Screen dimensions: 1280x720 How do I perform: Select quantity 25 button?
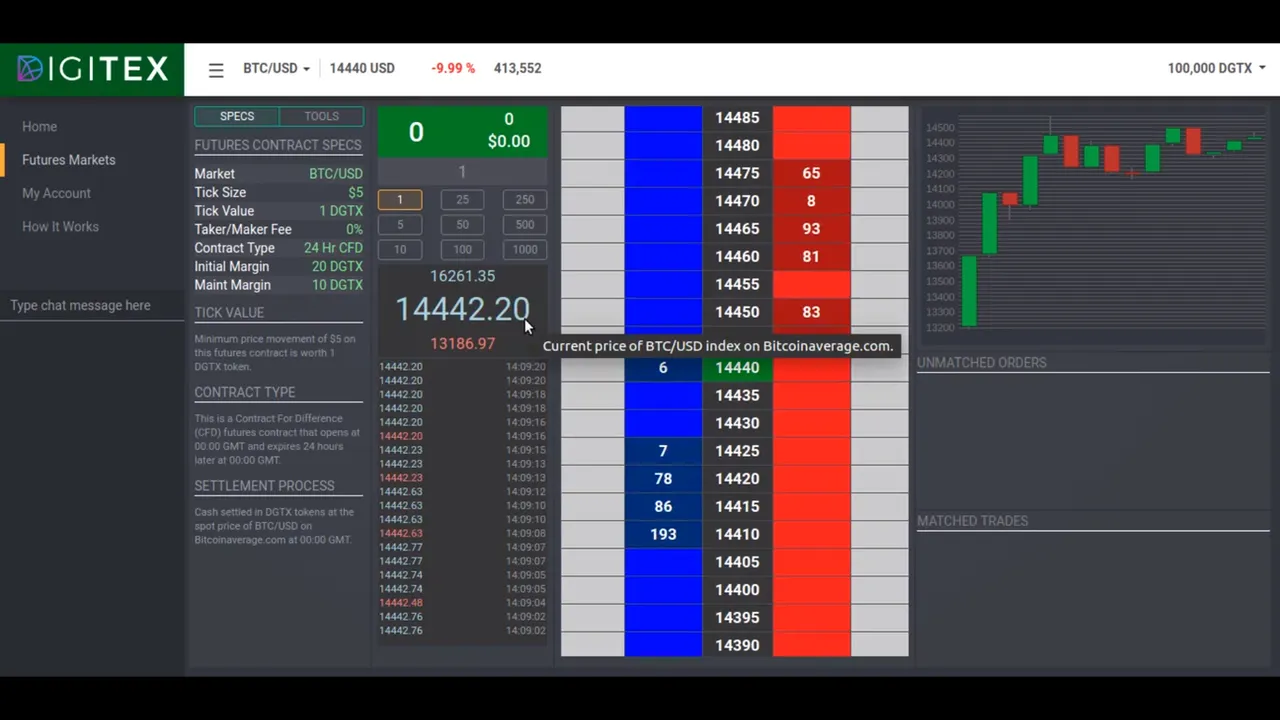point(462,200)
